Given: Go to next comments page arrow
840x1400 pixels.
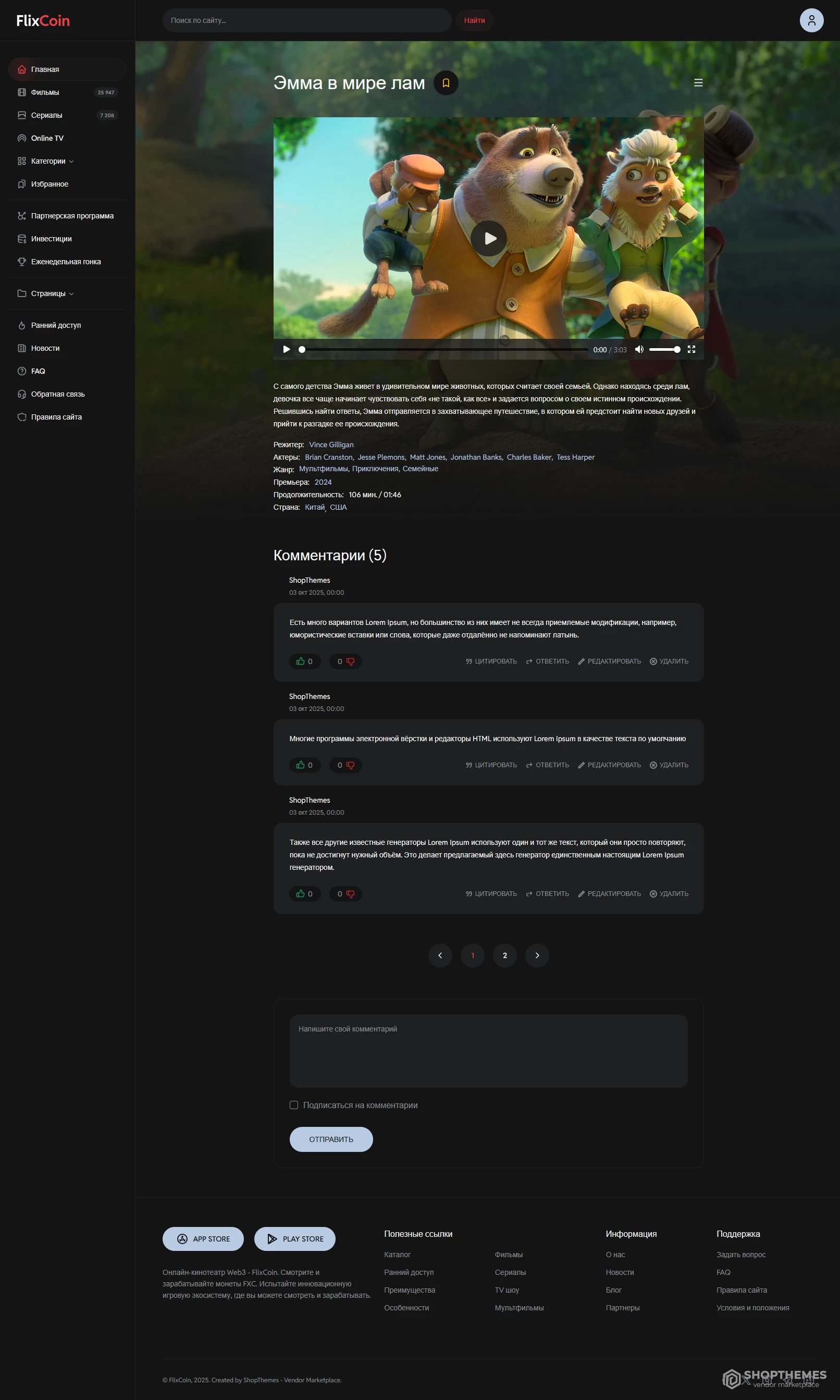Looking at the screenshot, I should tap(537, 955).
